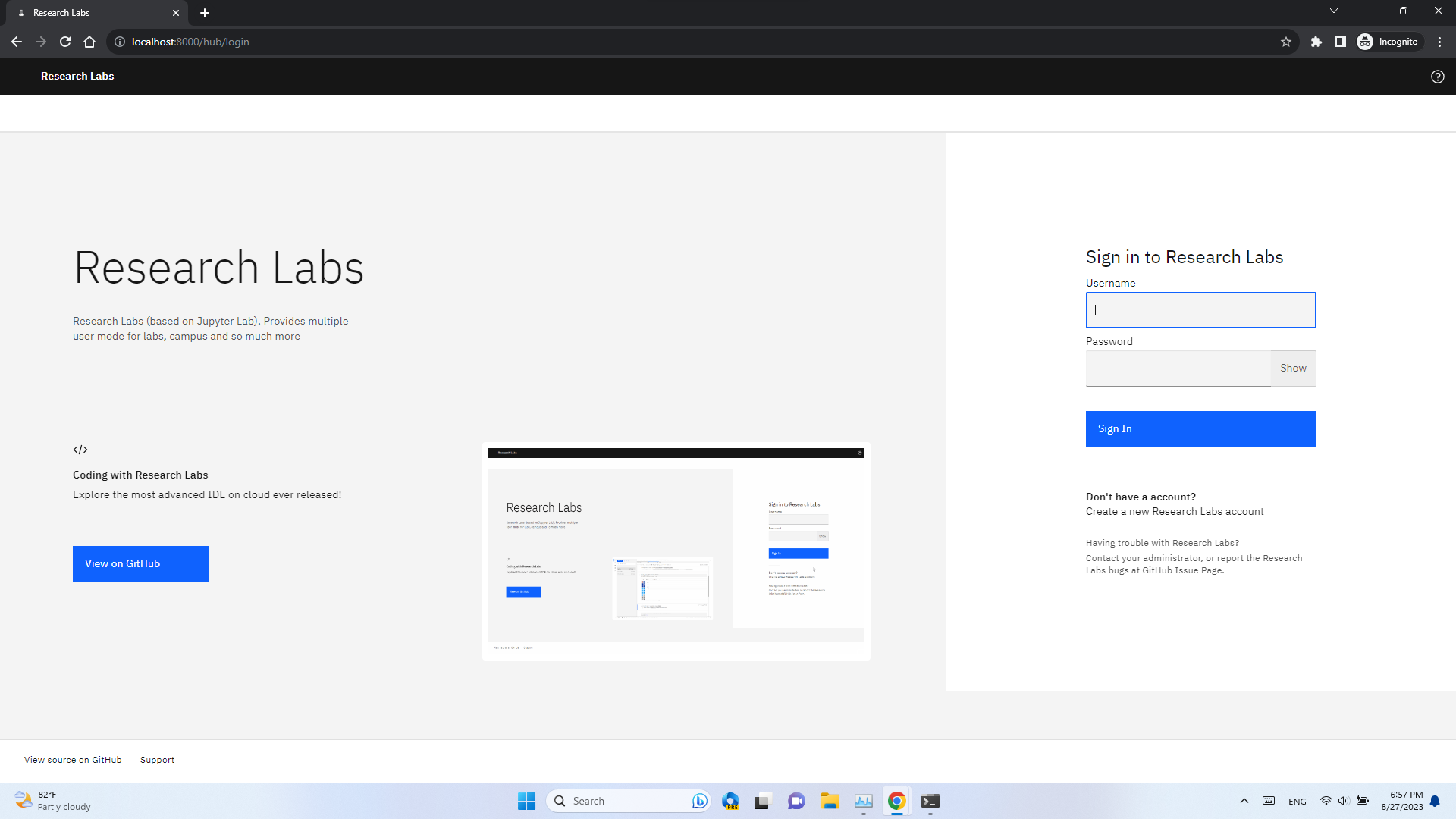This screenshot has width=1456, height=819.
Task: Open Bing Chat icon in the search box
Action: click(698, 801)
